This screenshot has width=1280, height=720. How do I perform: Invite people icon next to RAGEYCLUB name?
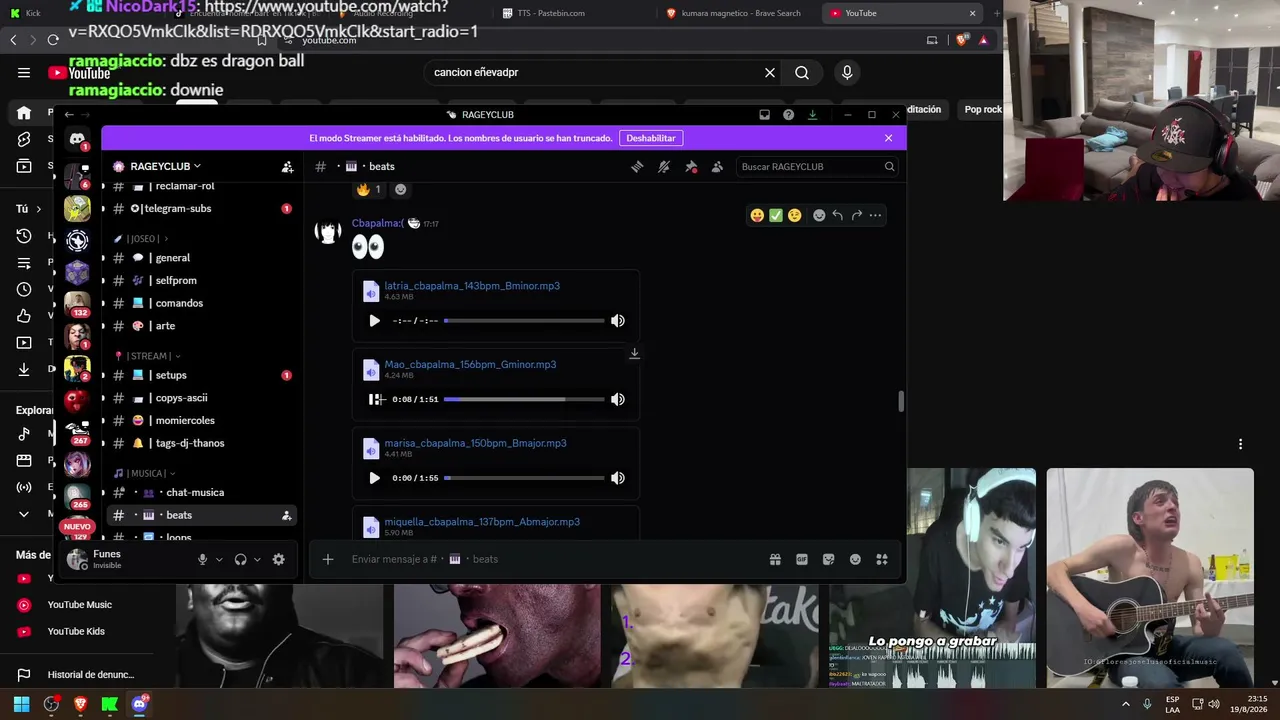pyautogui.click(x=287, y=167)
